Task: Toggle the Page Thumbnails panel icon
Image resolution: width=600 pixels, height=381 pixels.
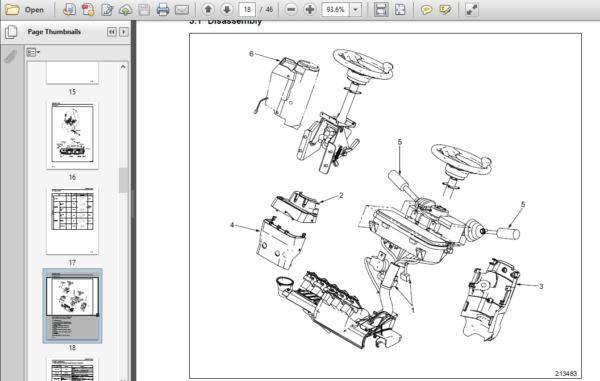Action: (x=11, y=32)
